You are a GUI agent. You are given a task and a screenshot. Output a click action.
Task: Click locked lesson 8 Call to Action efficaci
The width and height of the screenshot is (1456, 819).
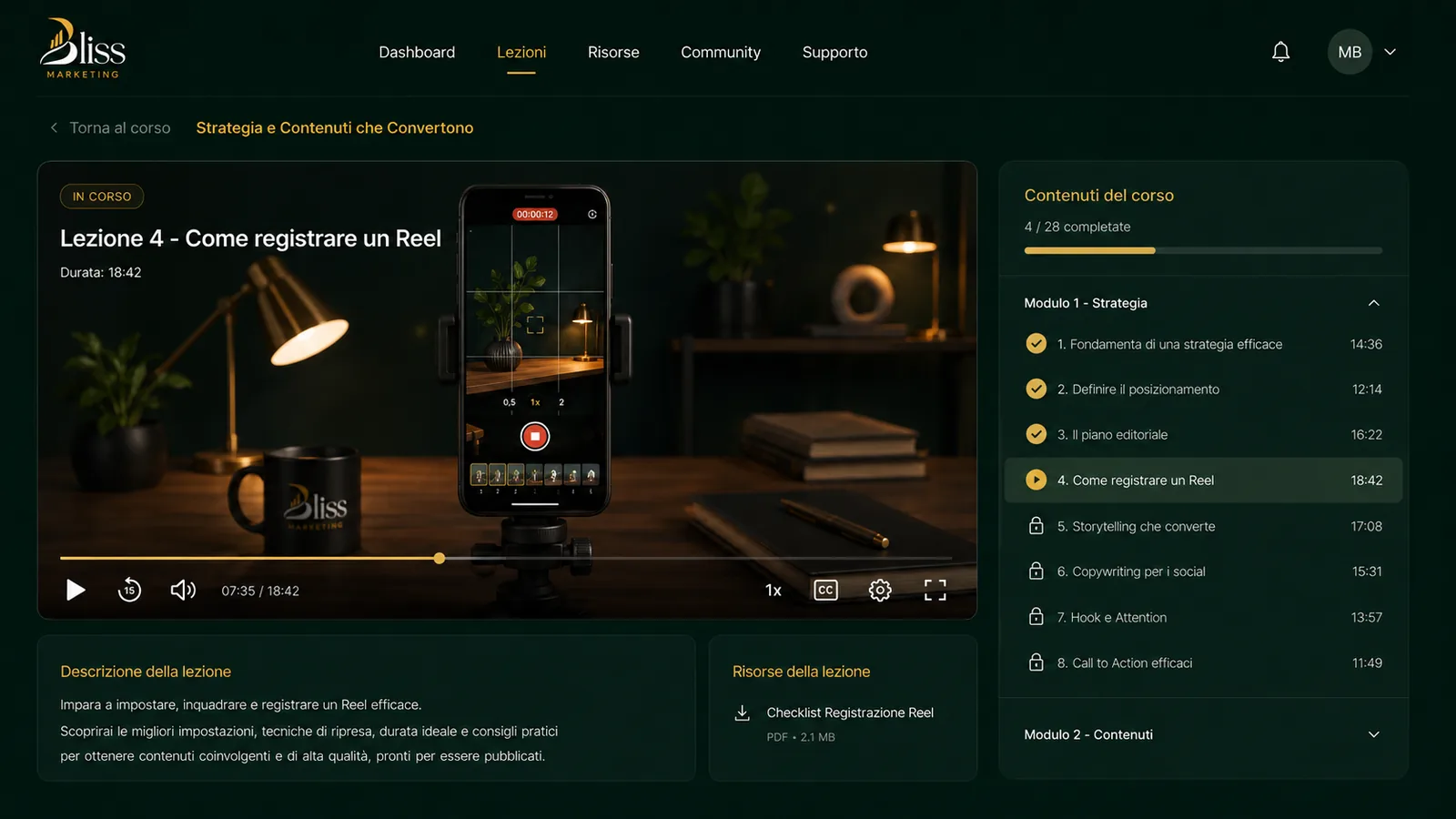click(x=1203, y=662)
